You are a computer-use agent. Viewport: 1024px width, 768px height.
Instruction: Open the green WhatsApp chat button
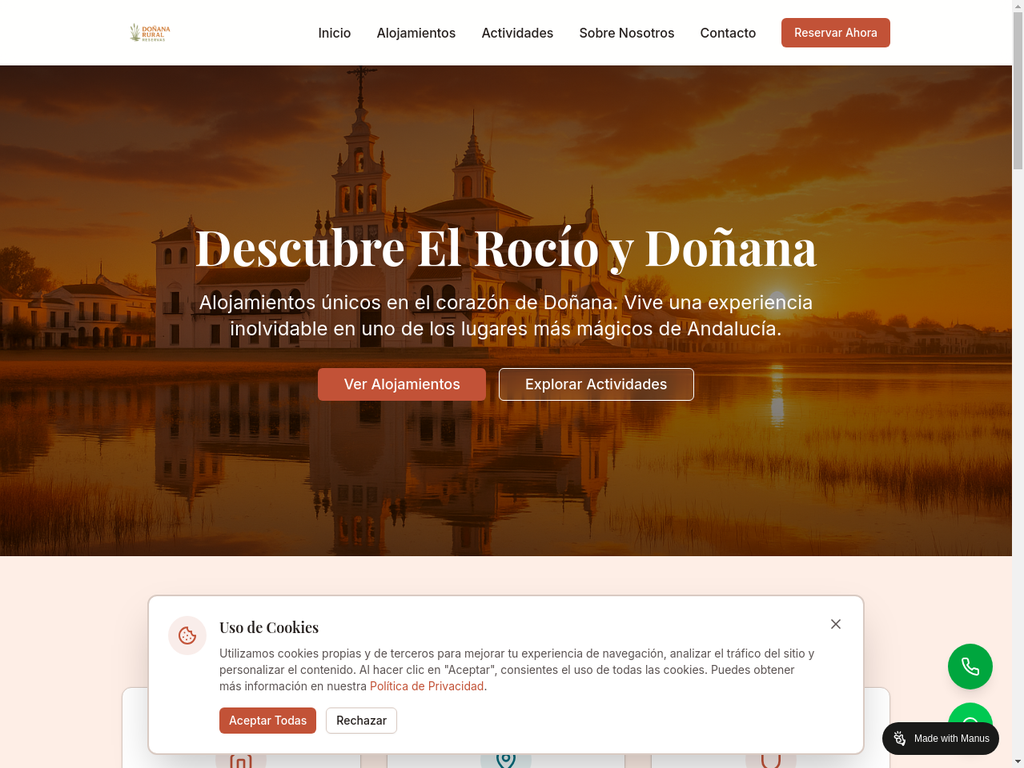[970, 714]
